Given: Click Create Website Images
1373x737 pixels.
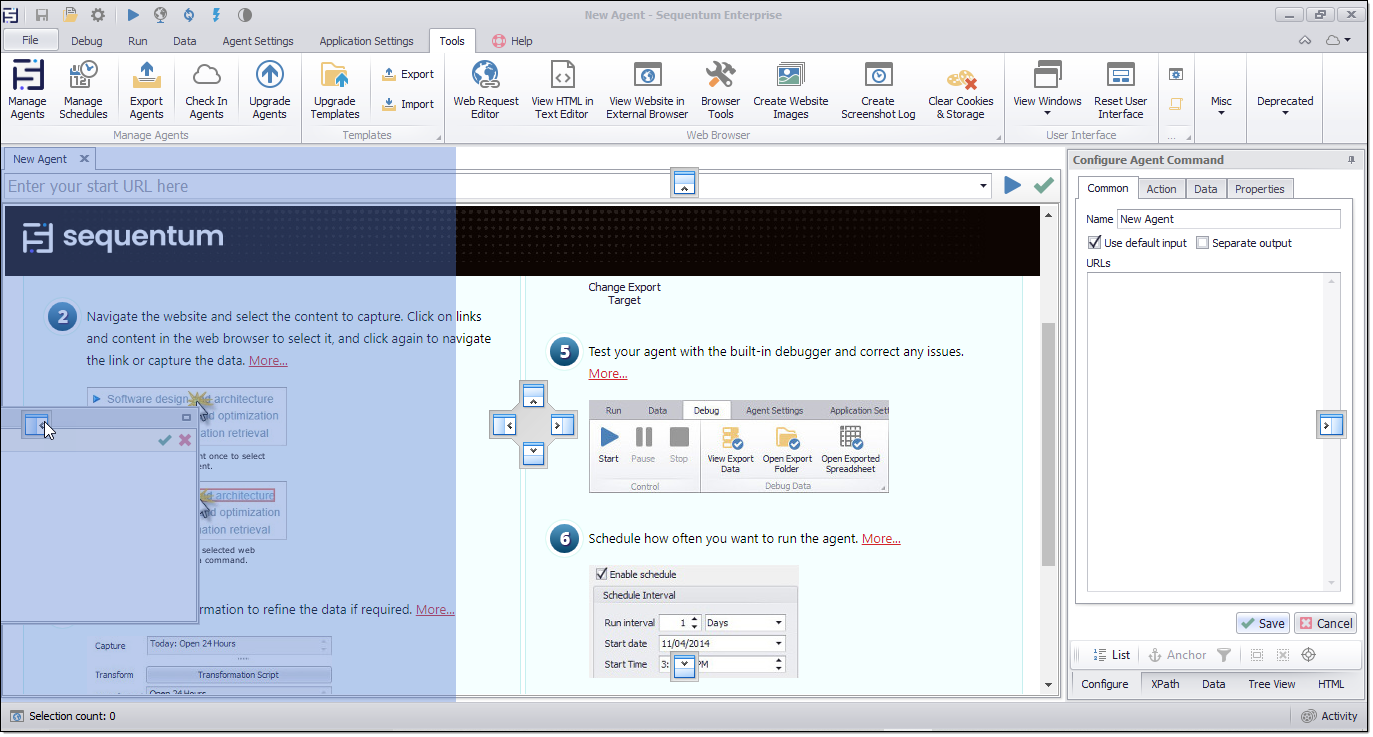Looking at the screenshot, I should [790, 89].
